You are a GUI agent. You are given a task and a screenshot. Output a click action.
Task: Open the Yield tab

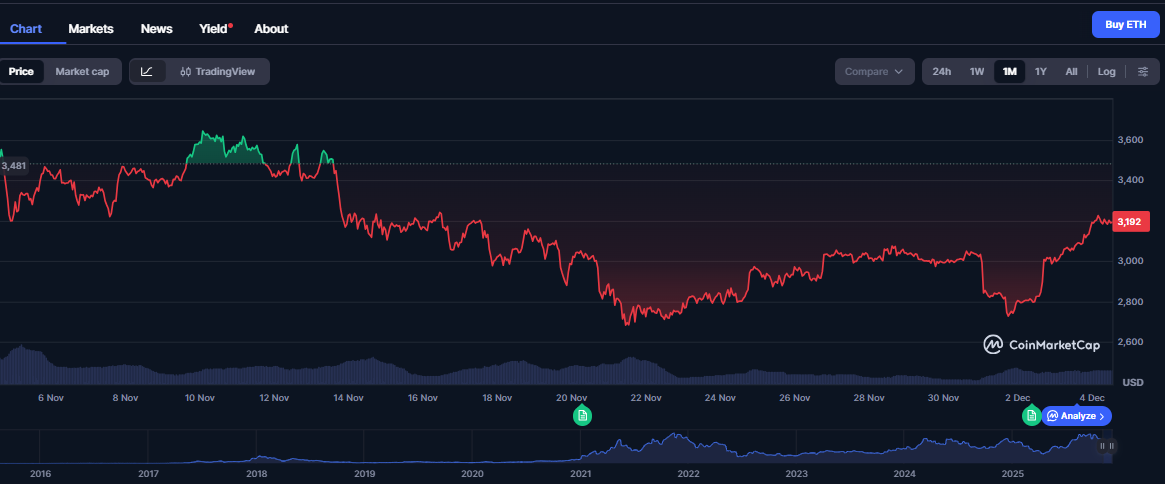tap(214, 29)
